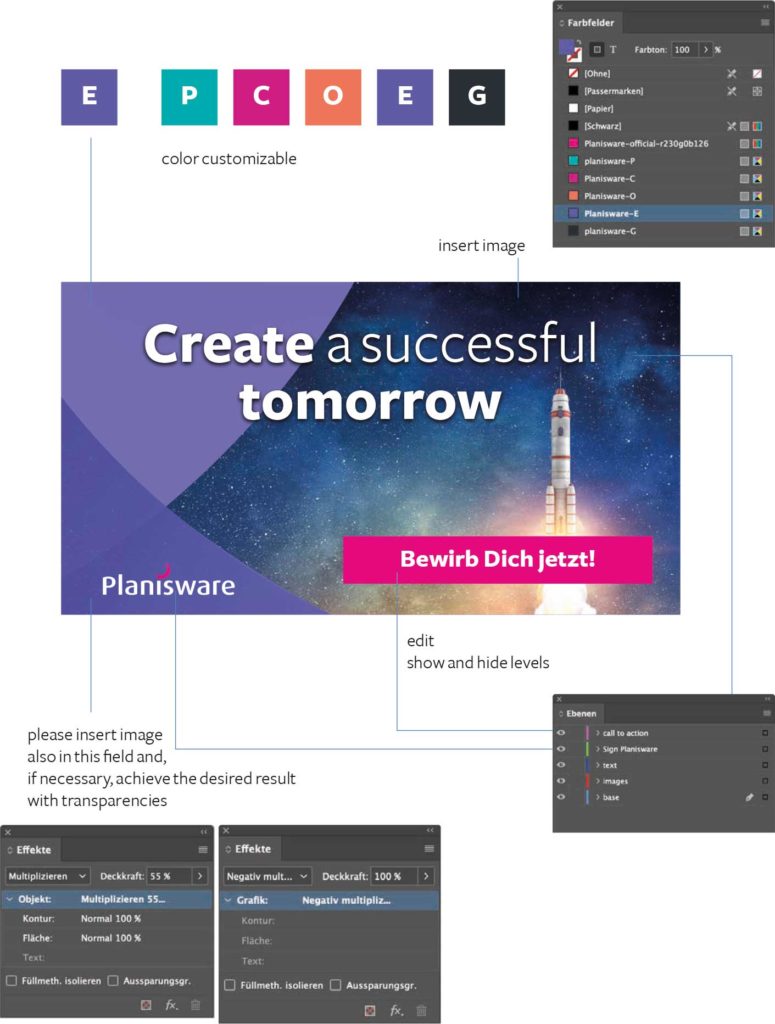The image size is (775, 1024).
Task: Swap fill and stroke arrow in Farbfelder
Action: [578, 43]
